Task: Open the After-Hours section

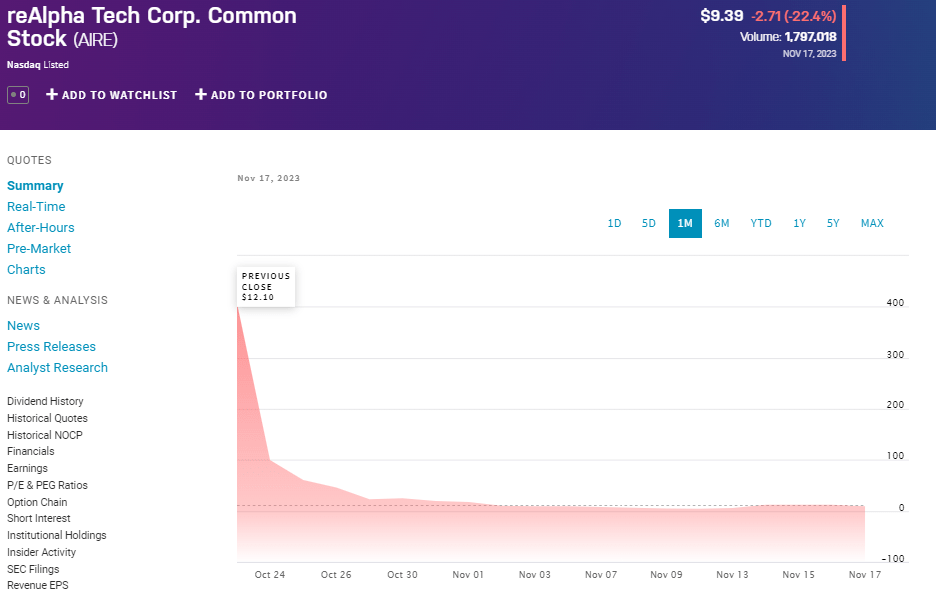Action: pos(40,227)
